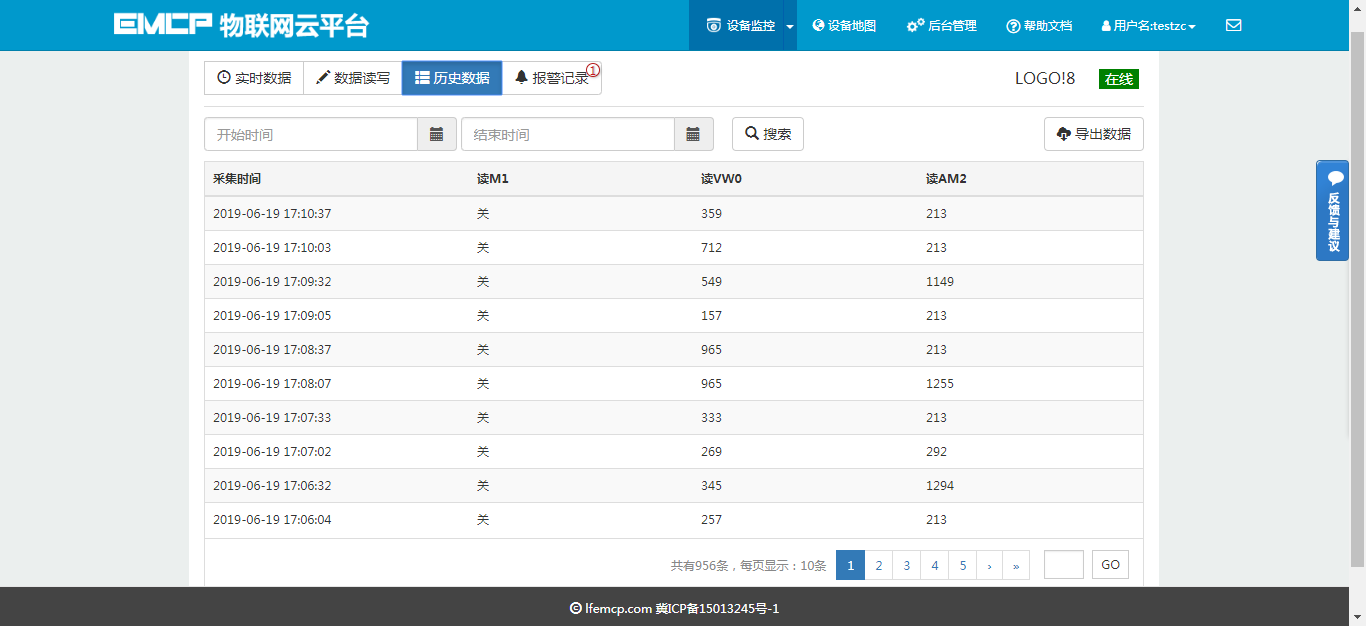
Task: Open 设备监控 in the top navigation
Action: point(741,26)
